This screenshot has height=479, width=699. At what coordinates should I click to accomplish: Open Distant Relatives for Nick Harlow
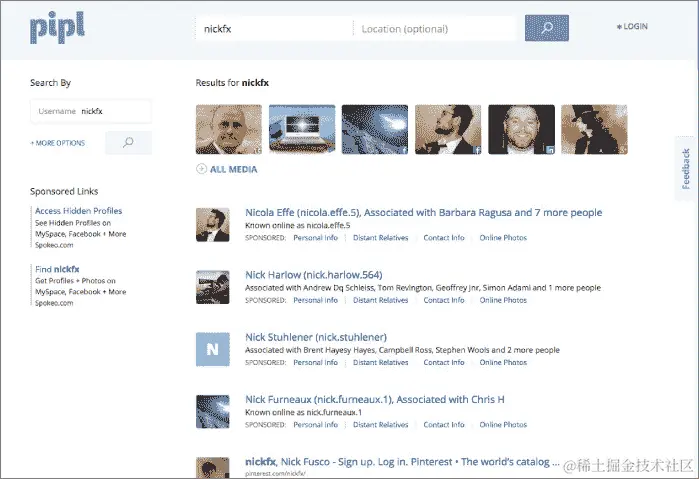tap(381, 301)
